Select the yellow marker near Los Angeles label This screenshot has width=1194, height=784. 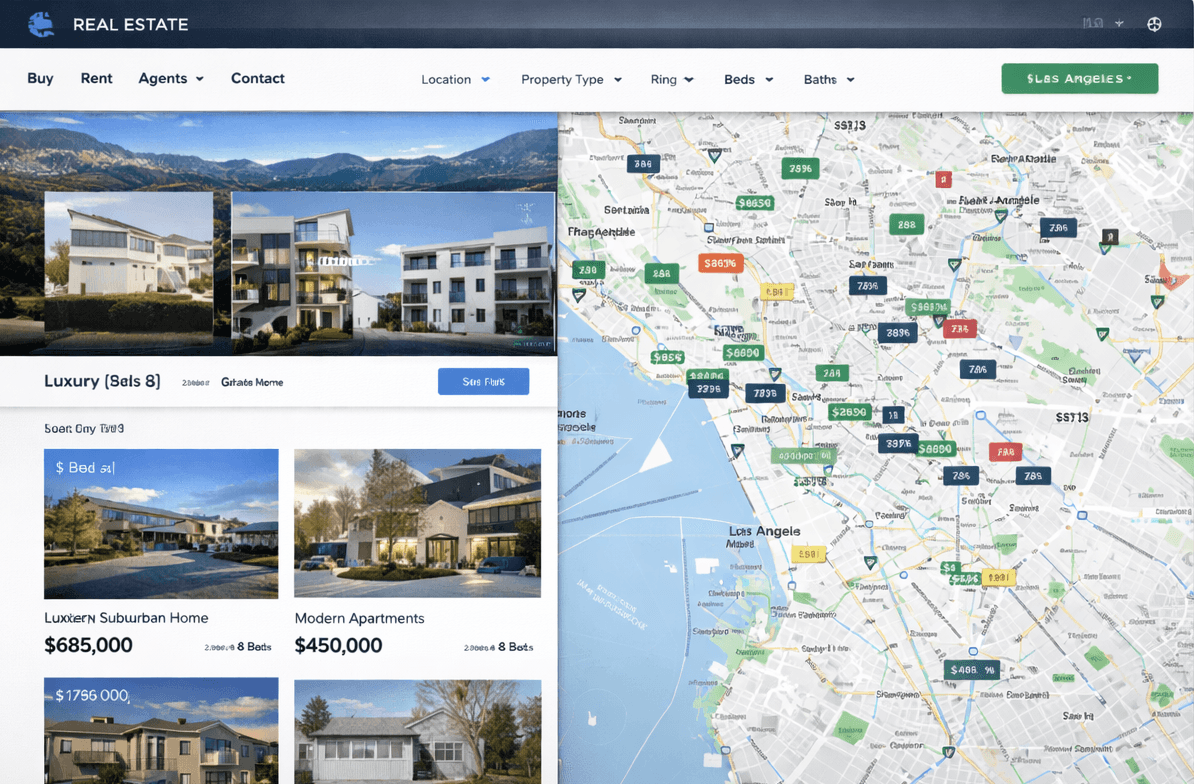click(808, 552)
